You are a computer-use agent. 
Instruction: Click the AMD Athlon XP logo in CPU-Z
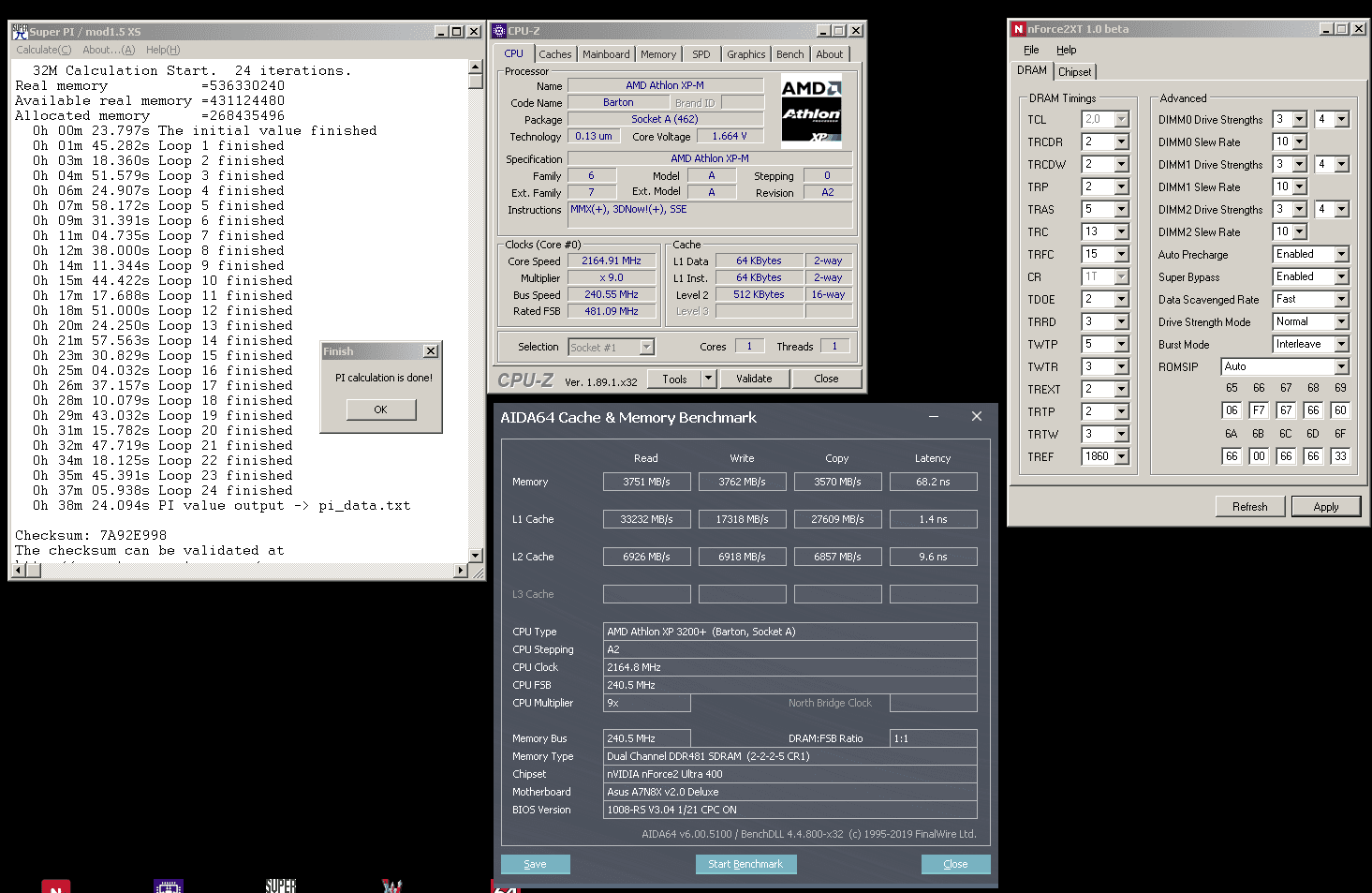[812, 111]
